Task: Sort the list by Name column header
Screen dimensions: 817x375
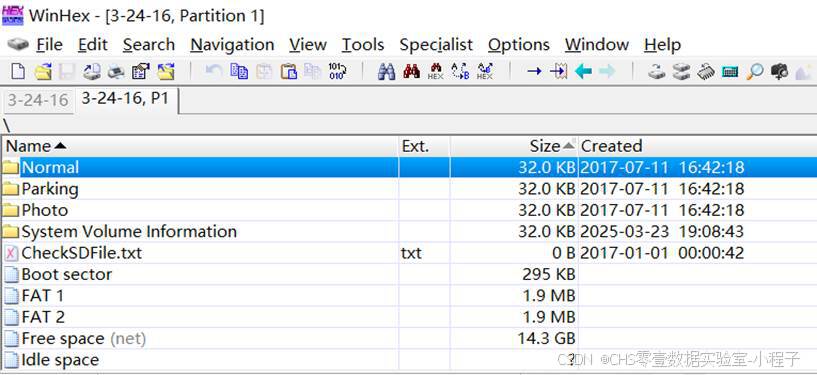Action: coord(200,146)
